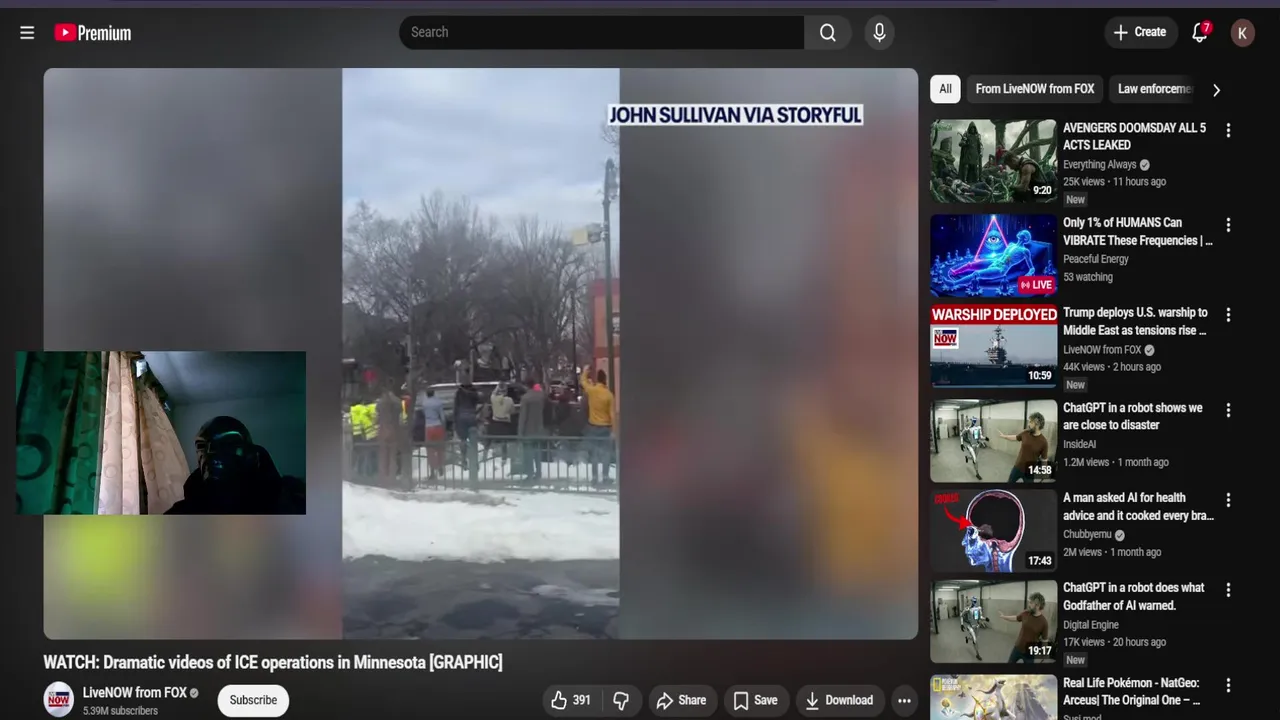Open the account avatar K menu
This screenshot has height=720, width=1280.
1242,33
